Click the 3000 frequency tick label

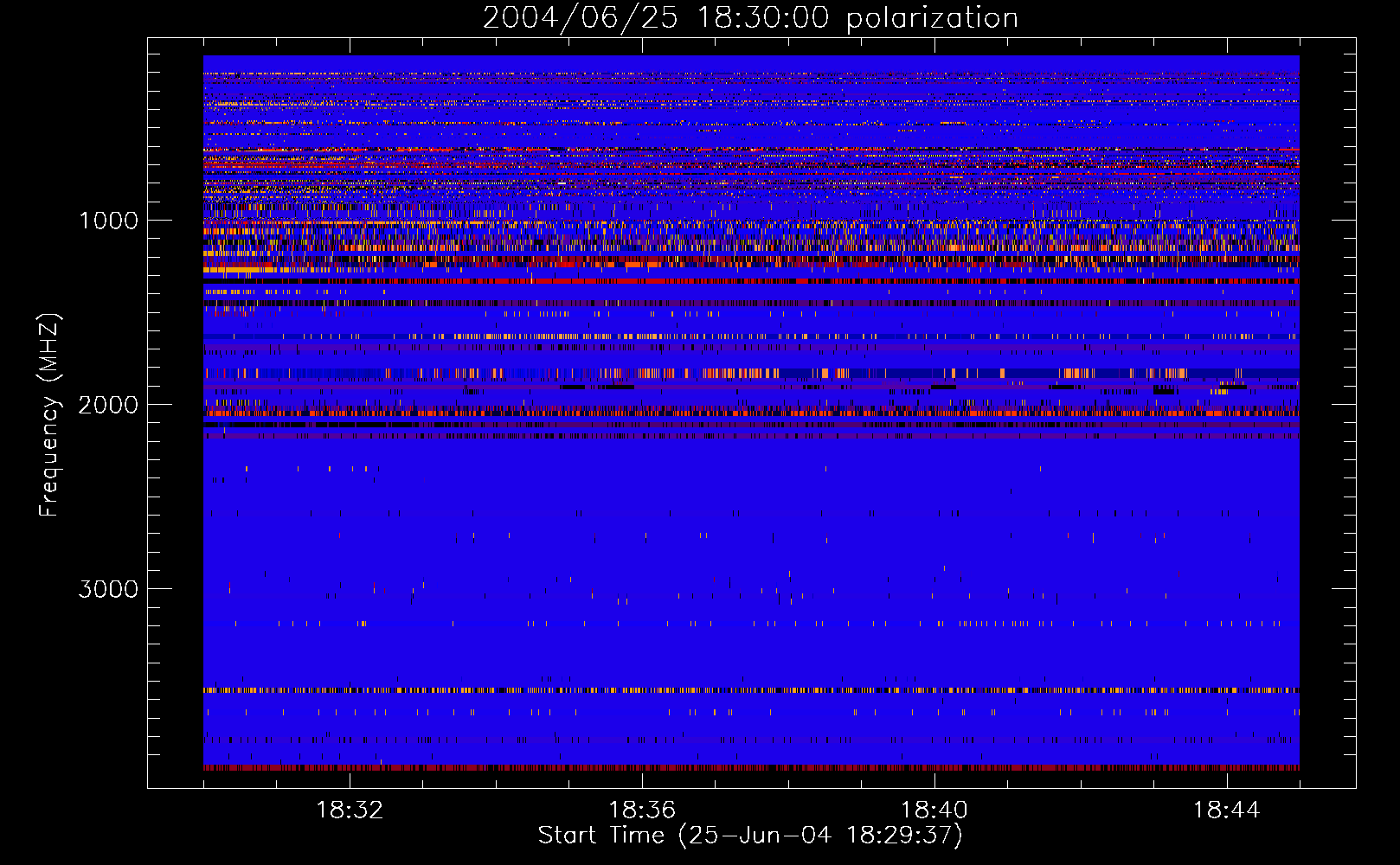point(108,589)
